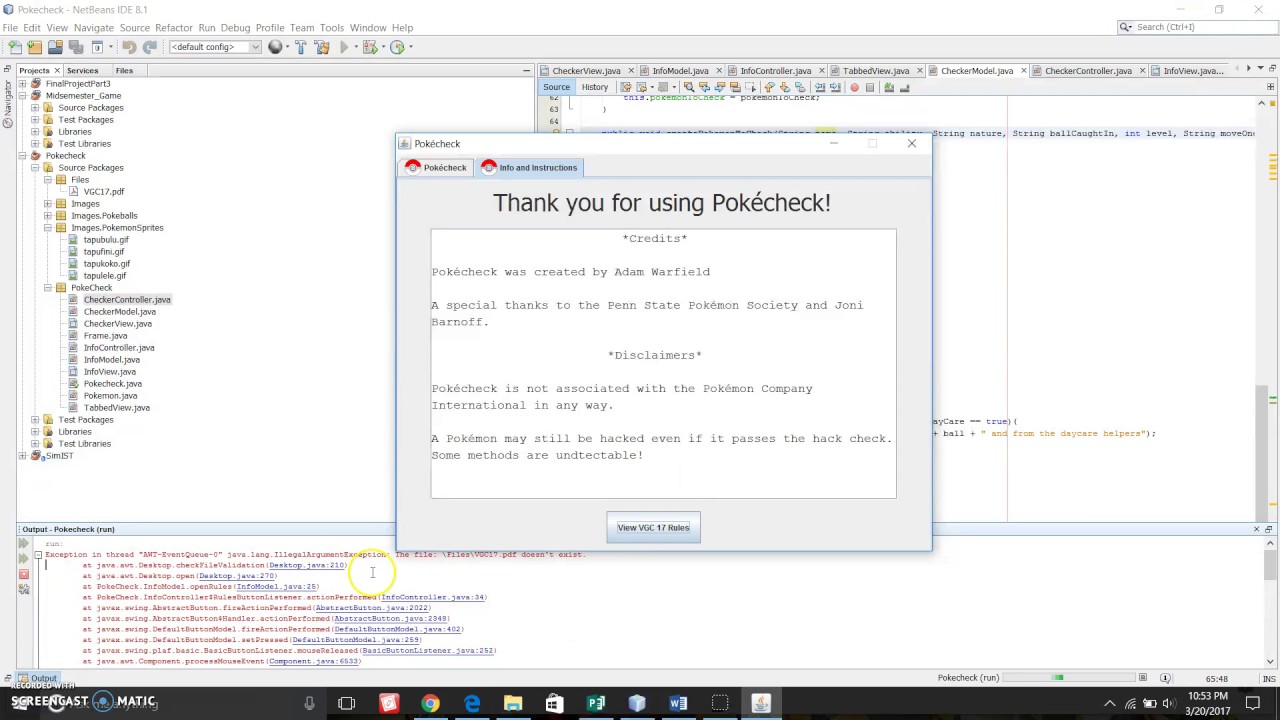1280x720 pixels.
Task: Select the Info and Instructions tab
Action: [x=530, y=168]
